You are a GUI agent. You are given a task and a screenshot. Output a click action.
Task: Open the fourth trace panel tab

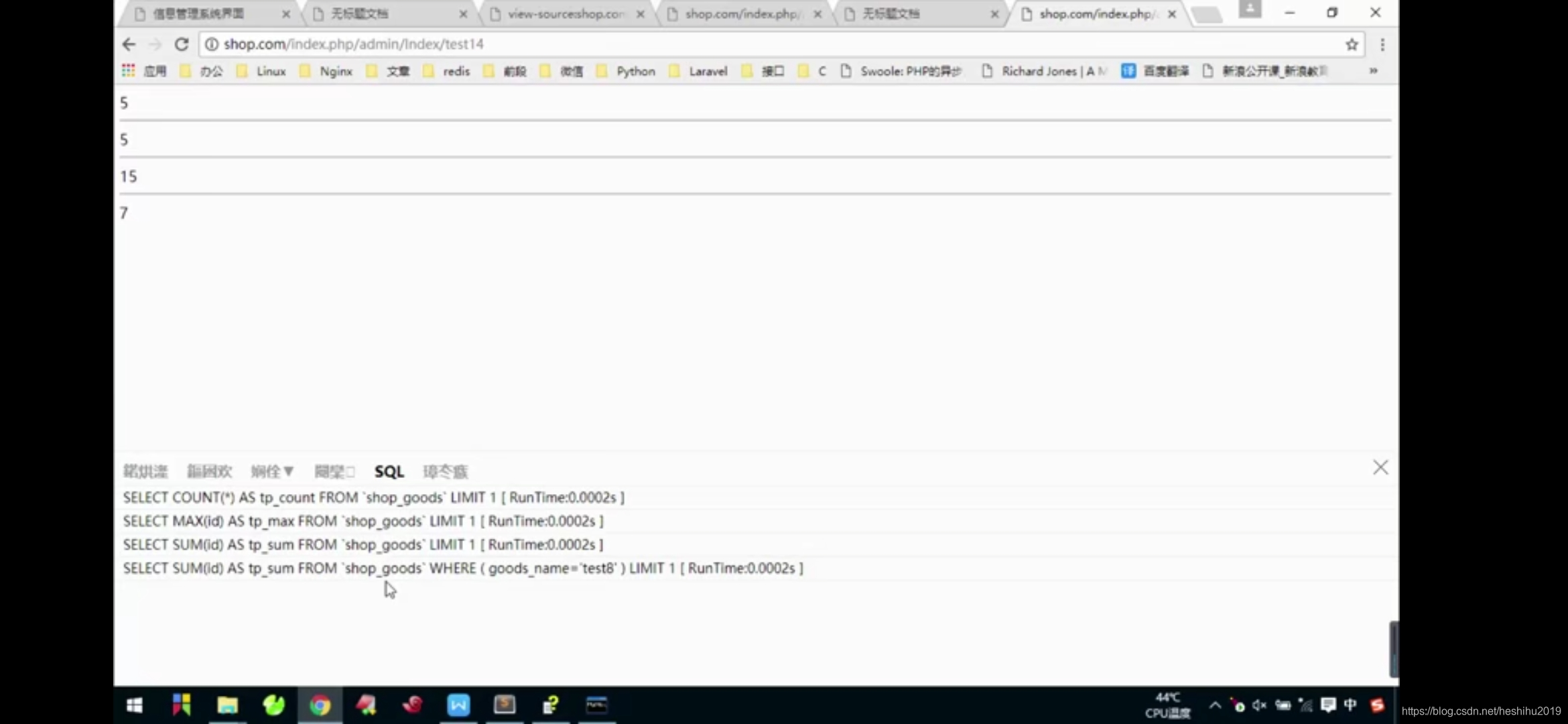[334, 471]
